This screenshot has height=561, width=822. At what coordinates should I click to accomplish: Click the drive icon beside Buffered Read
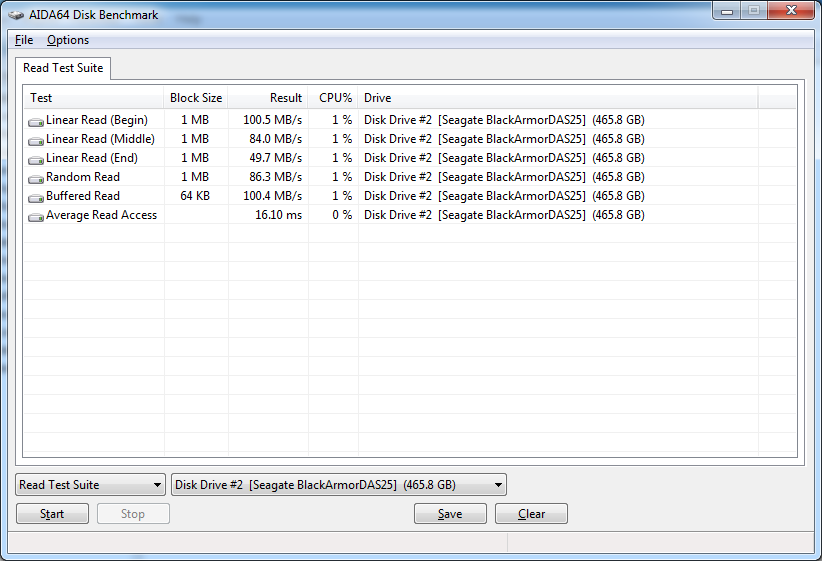pos(36,198)
